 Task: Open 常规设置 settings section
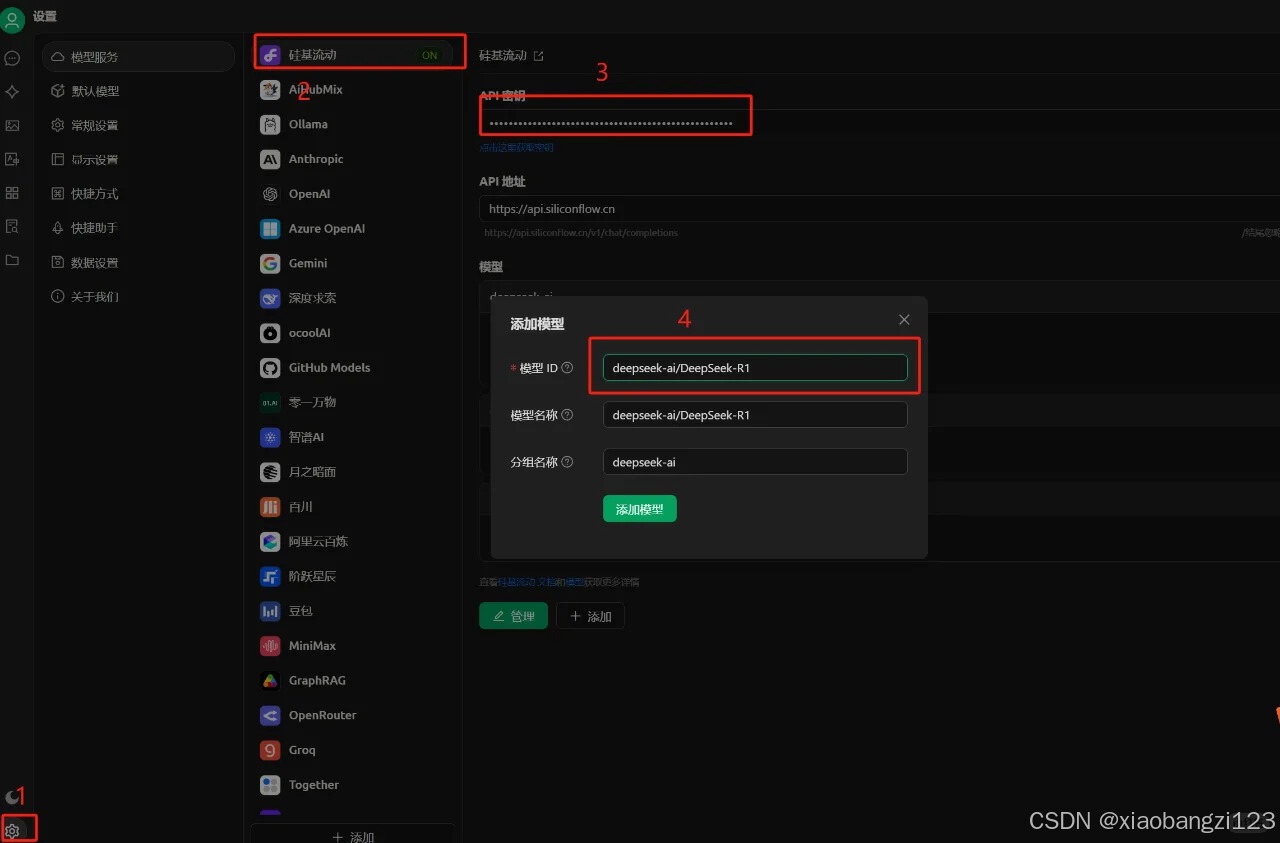(x=138, y=125)
